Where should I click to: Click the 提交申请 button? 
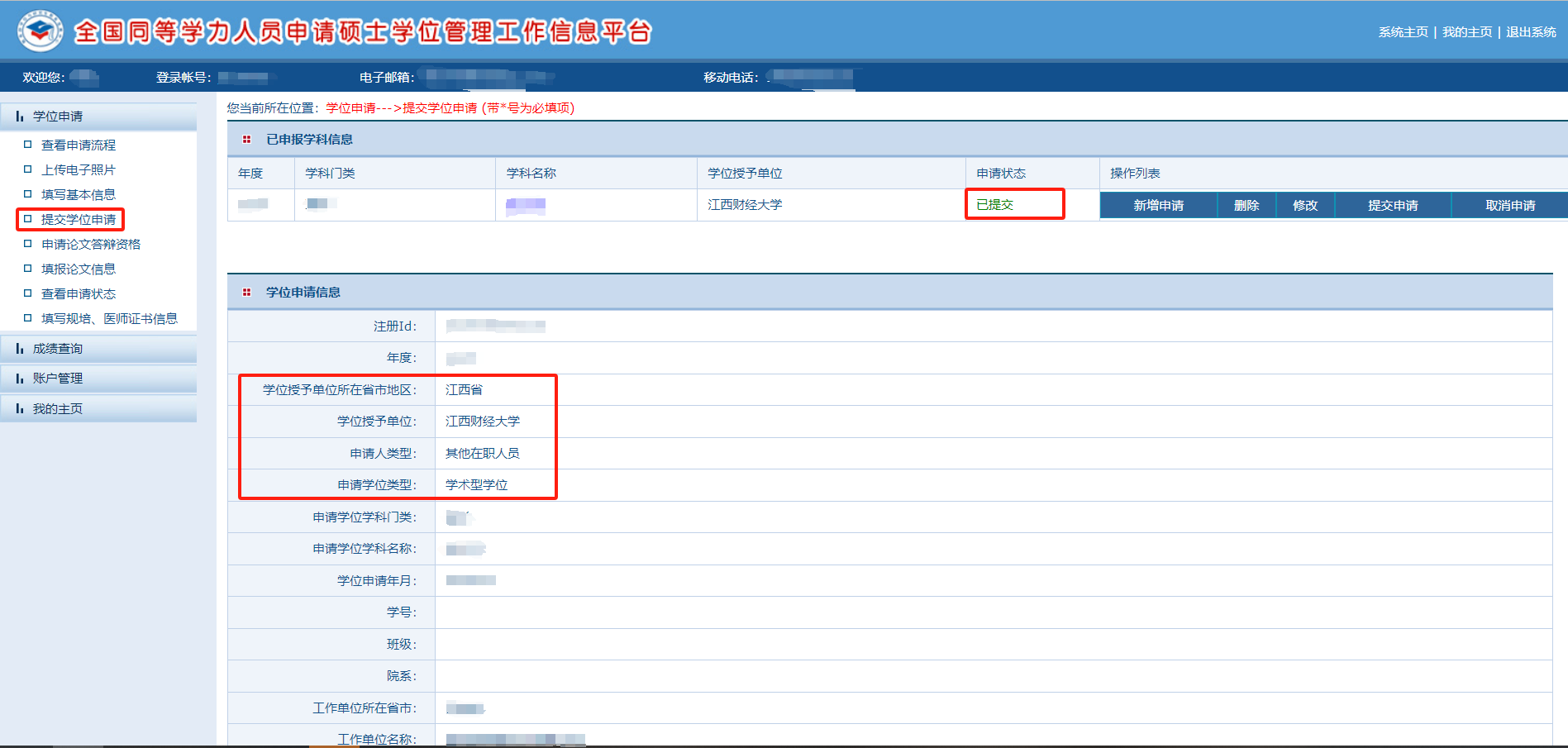[1393, 206]
